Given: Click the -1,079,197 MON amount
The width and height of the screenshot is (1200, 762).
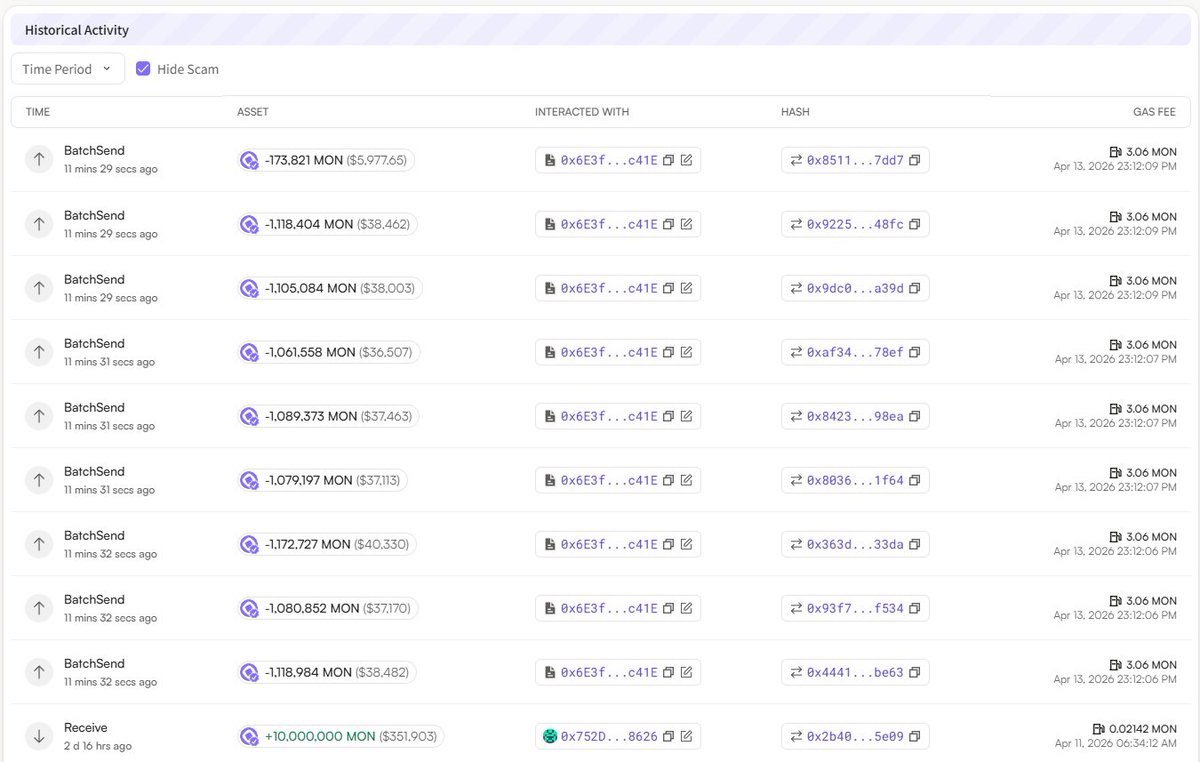Looking at the screenshot, I should click(x=309, y=480).
